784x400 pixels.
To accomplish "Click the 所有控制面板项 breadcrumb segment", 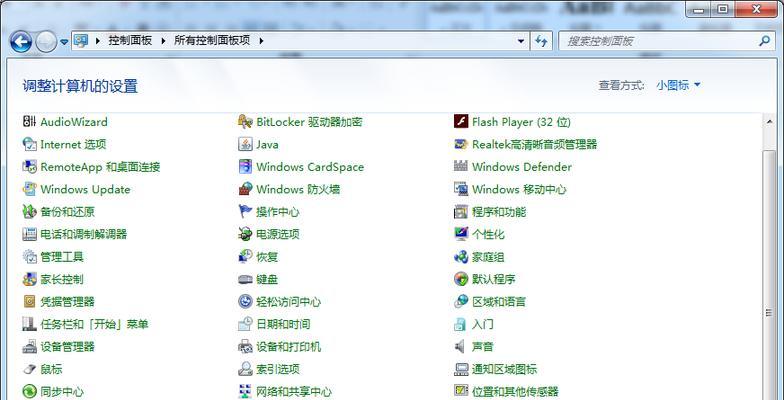I will 212,41.
